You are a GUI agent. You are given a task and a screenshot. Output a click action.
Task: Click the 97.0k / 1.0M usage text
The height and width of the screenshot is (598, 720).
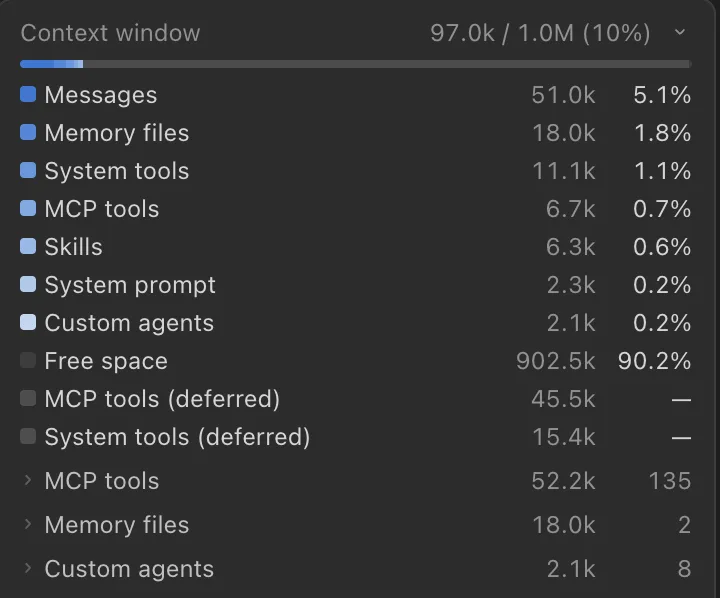[x=540, y=33]
